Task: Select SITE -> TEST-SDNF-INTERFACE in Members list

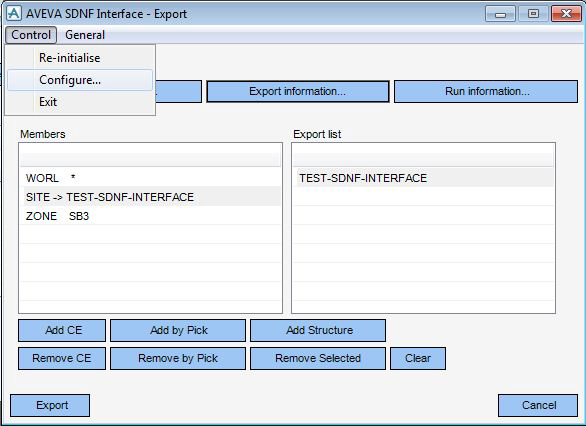Action: pyautogui.click(x=150, y=197)
